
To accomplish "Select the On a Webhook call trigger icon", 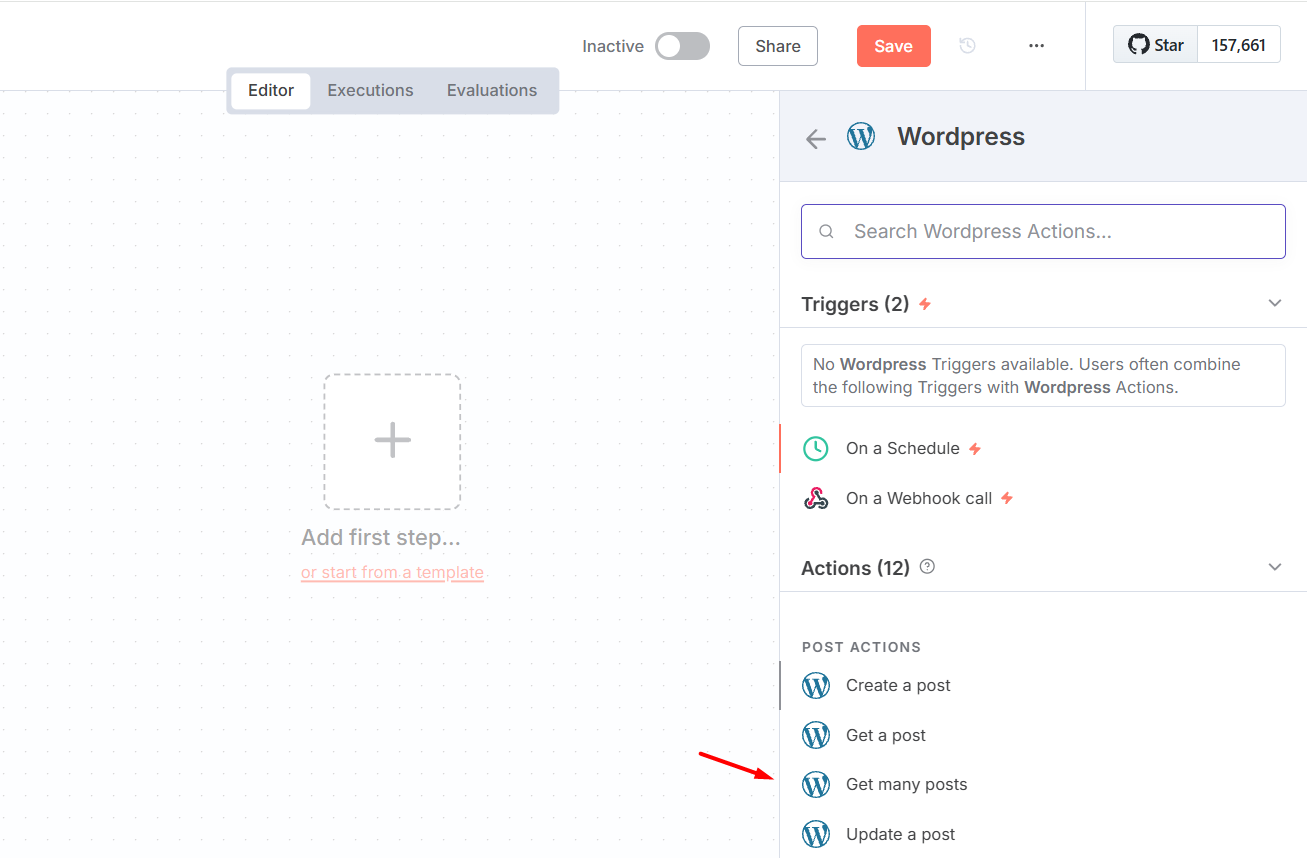I will pos(816,498).
